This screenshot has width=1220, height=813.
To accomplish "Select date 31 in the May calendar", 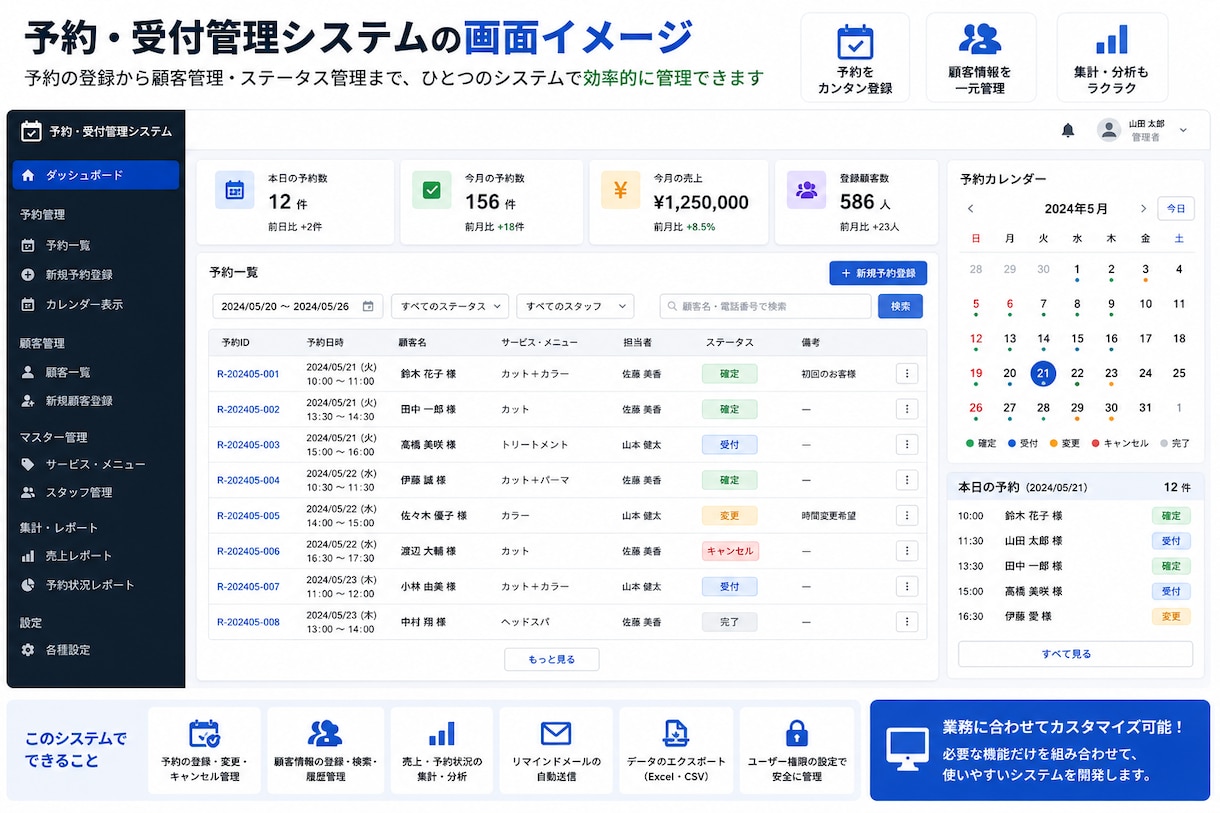I will pos(1145,408).
